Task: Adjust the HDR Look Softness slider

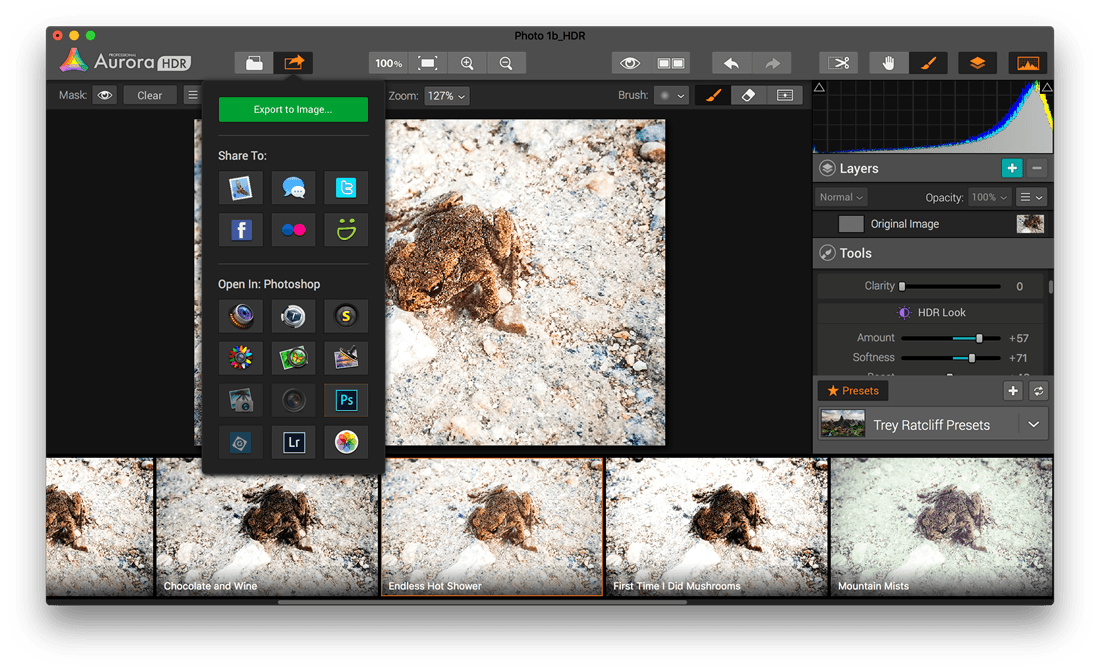Action: 972,358
